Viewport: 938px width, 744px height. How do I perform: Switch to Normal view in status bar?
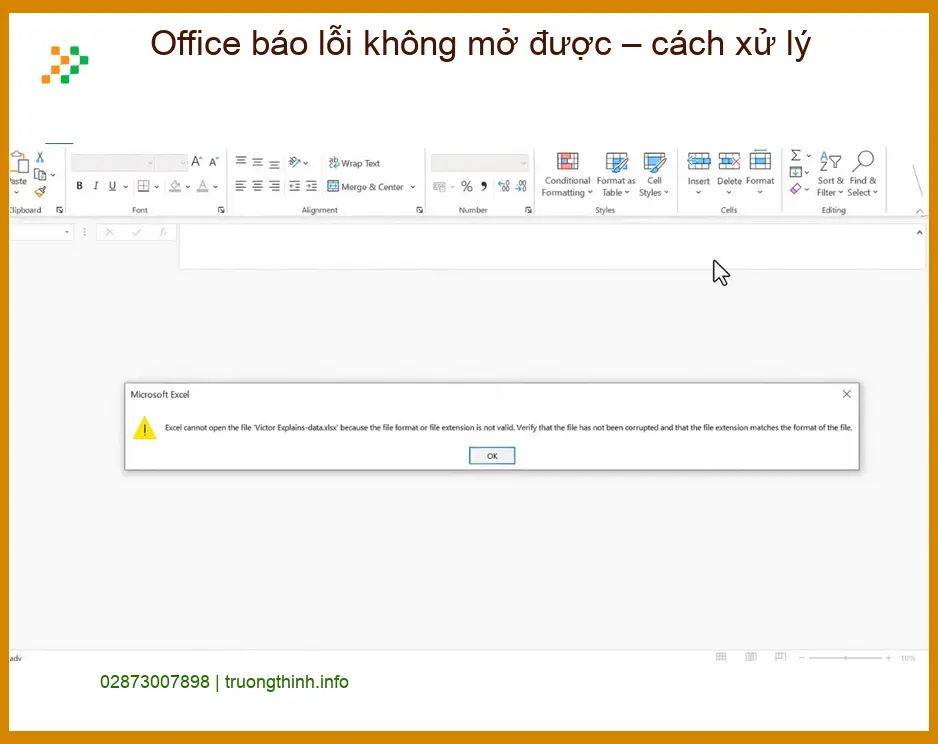pyautogui.click(x=721, y=657)
